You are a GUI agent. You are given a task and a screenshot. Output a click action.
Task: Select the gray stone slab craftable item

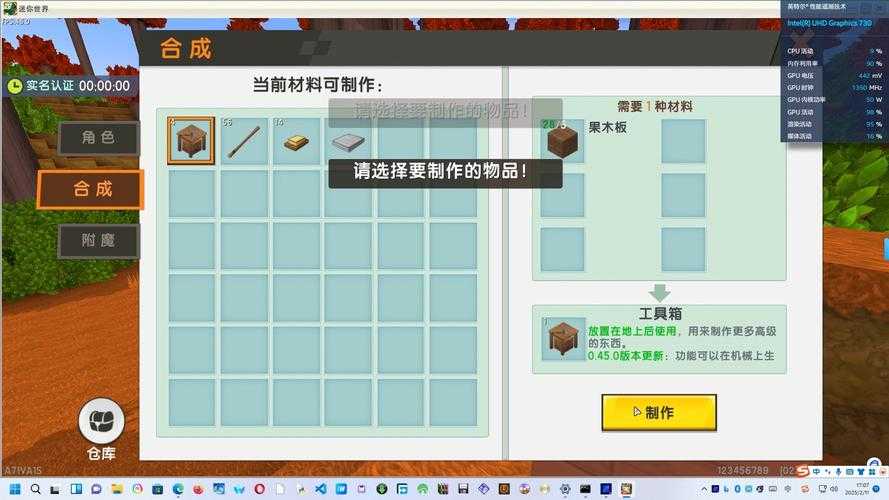tap(348, 141)
